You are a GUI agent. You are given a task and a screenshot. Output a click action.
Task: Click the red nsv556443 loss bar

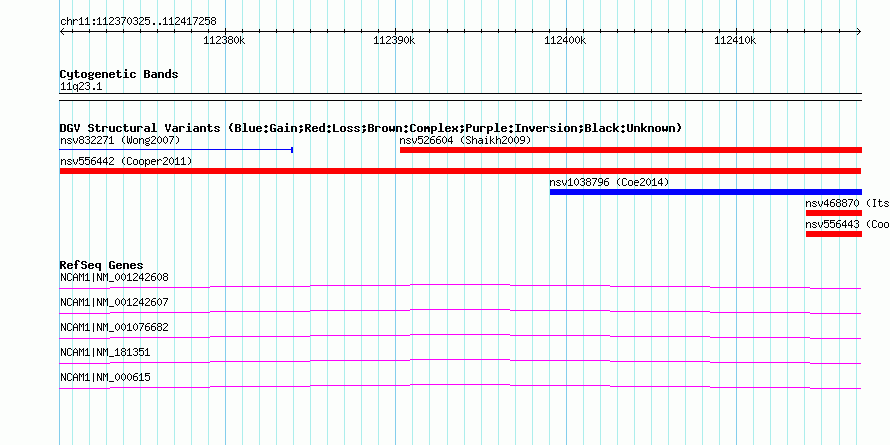pos(834,234)
